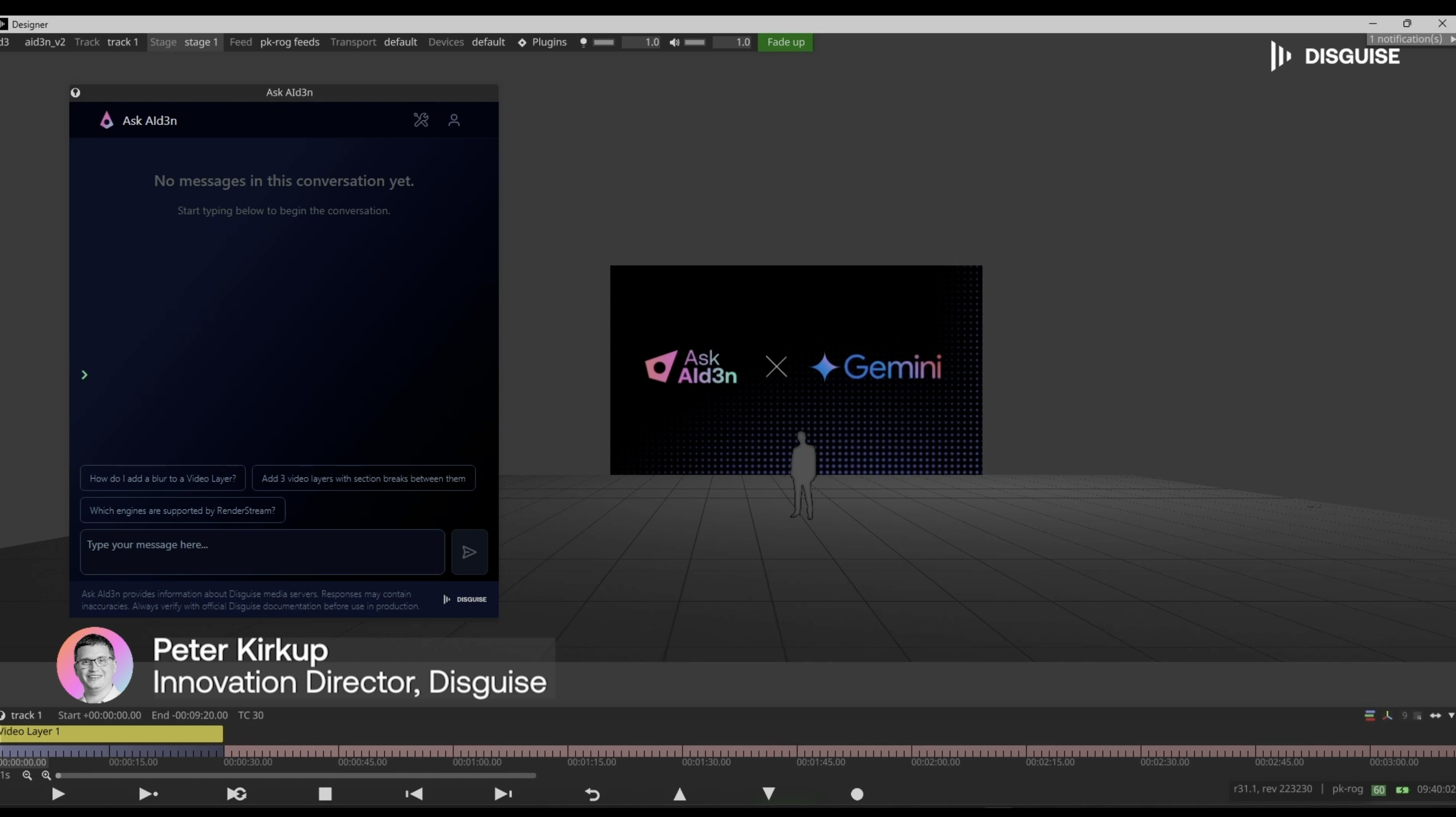
Task: Click the brightness value field 1.0
Action: coord(641,42)
